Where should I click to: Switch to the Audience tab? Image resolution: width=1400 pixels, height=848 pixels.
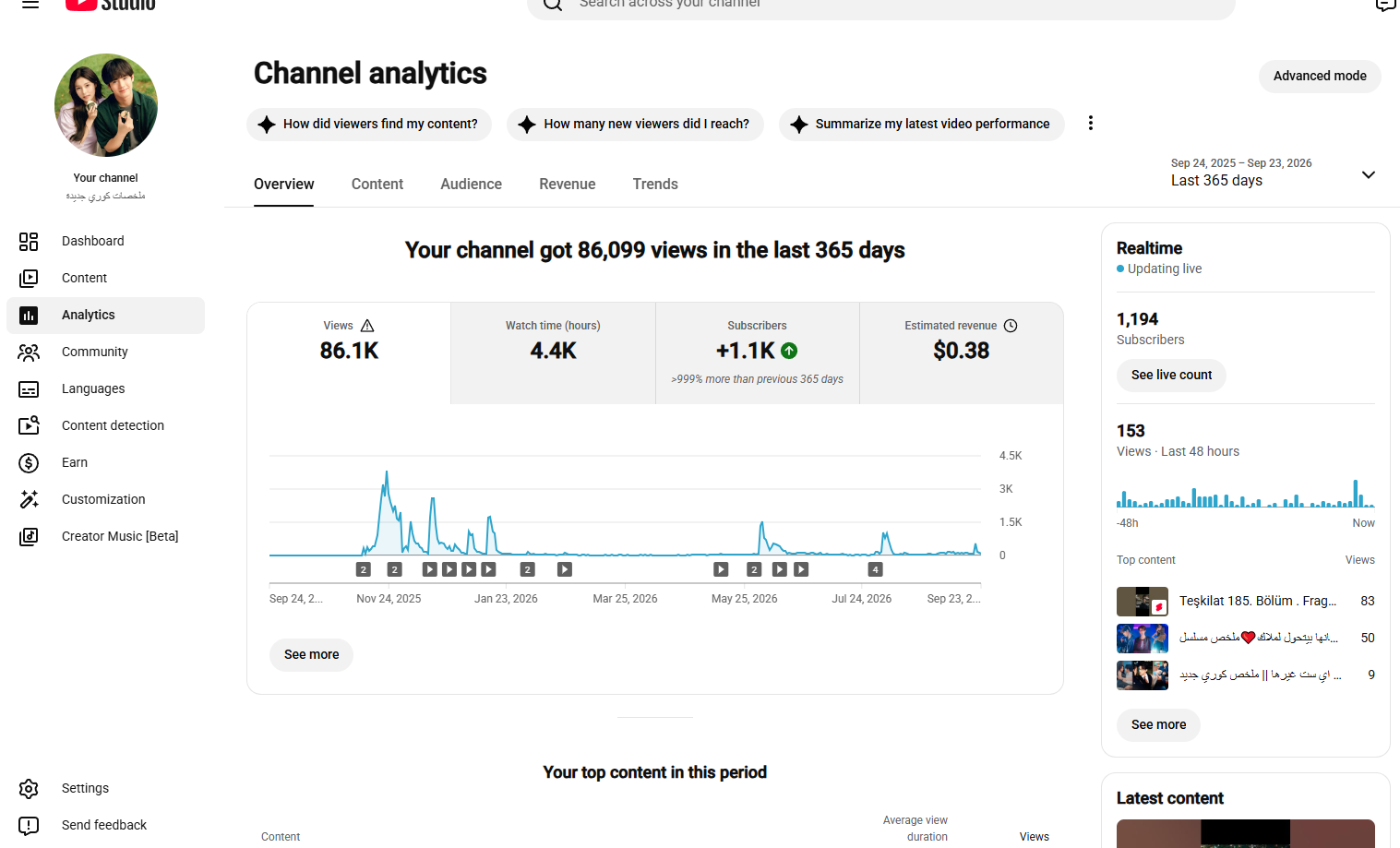[x=472, y=185]
